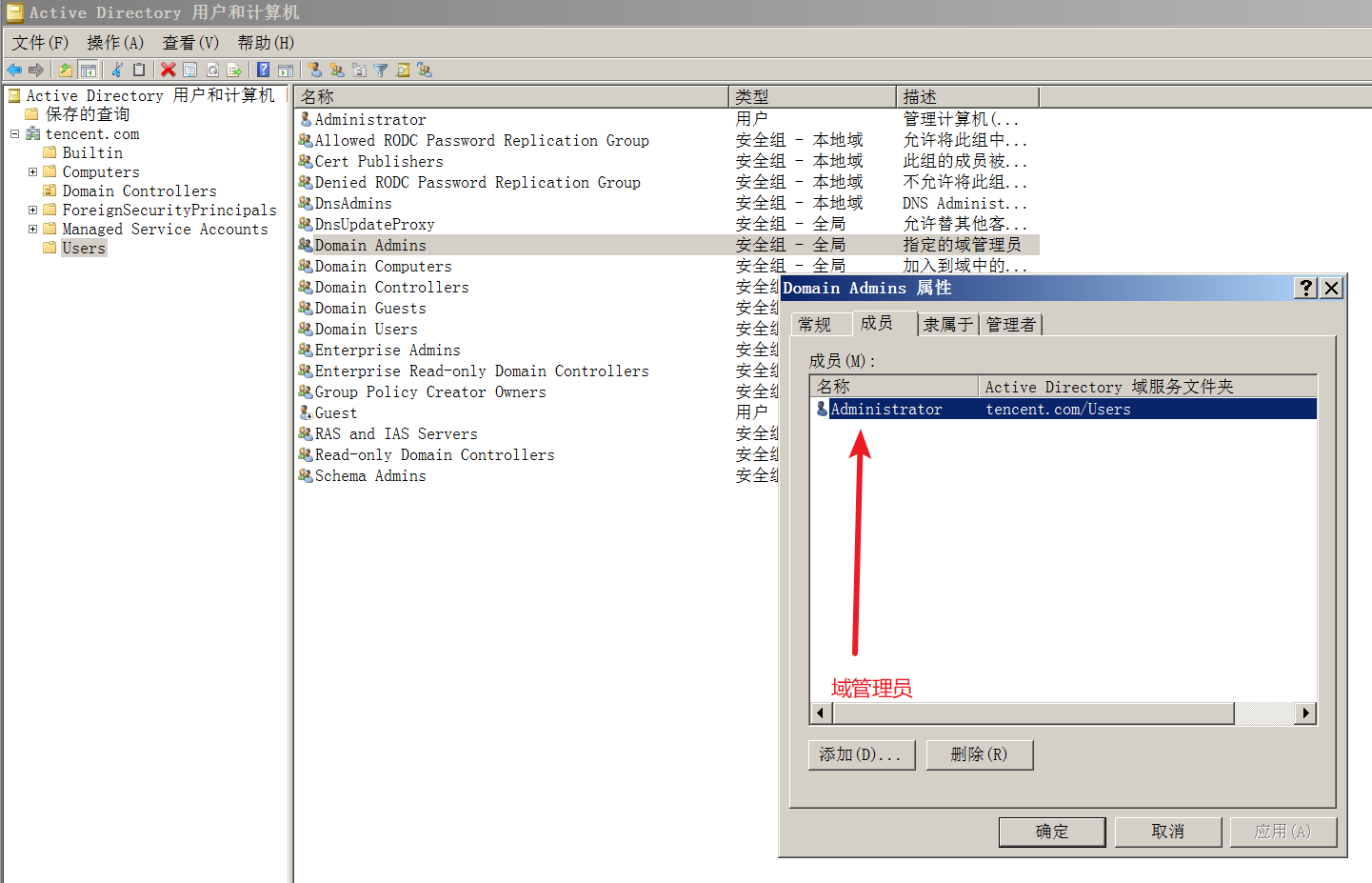Go up one level with folder icon
Screen dimensions: 1372x883
pyautogui.click(x=65, y=70)
